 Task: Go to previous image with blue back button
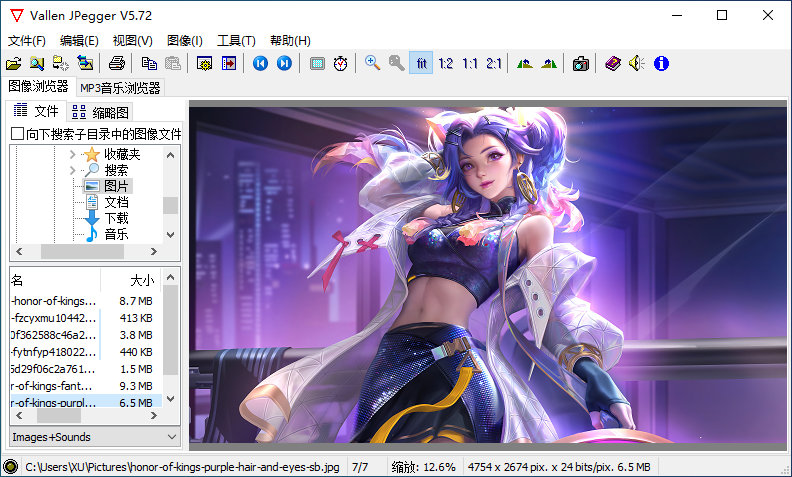click(x=261, y=64)
